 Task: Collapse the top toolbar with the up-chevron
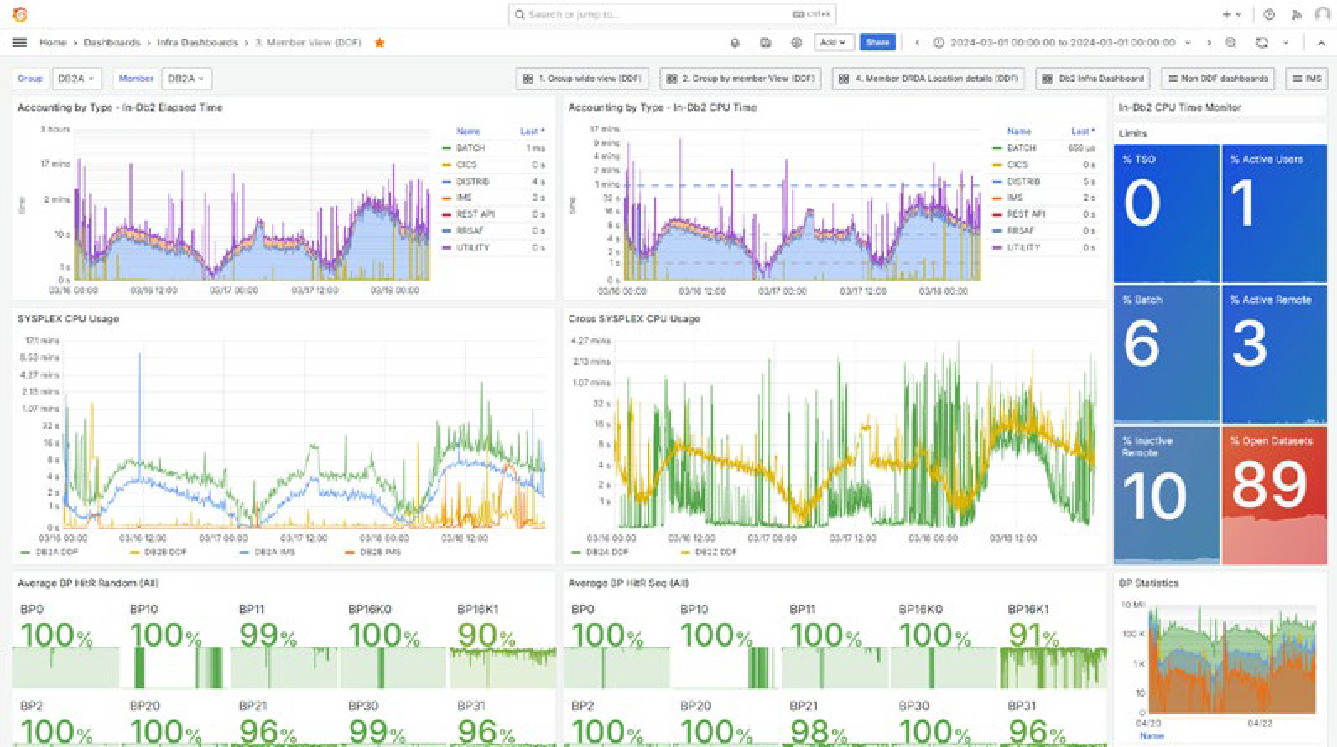(1320, 43)
